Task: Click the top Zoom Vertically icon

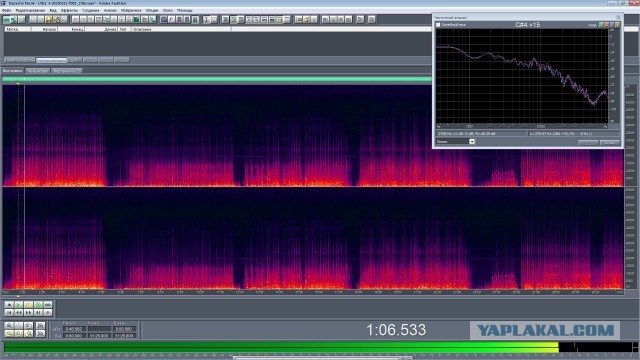Action: tap(40, 325)
